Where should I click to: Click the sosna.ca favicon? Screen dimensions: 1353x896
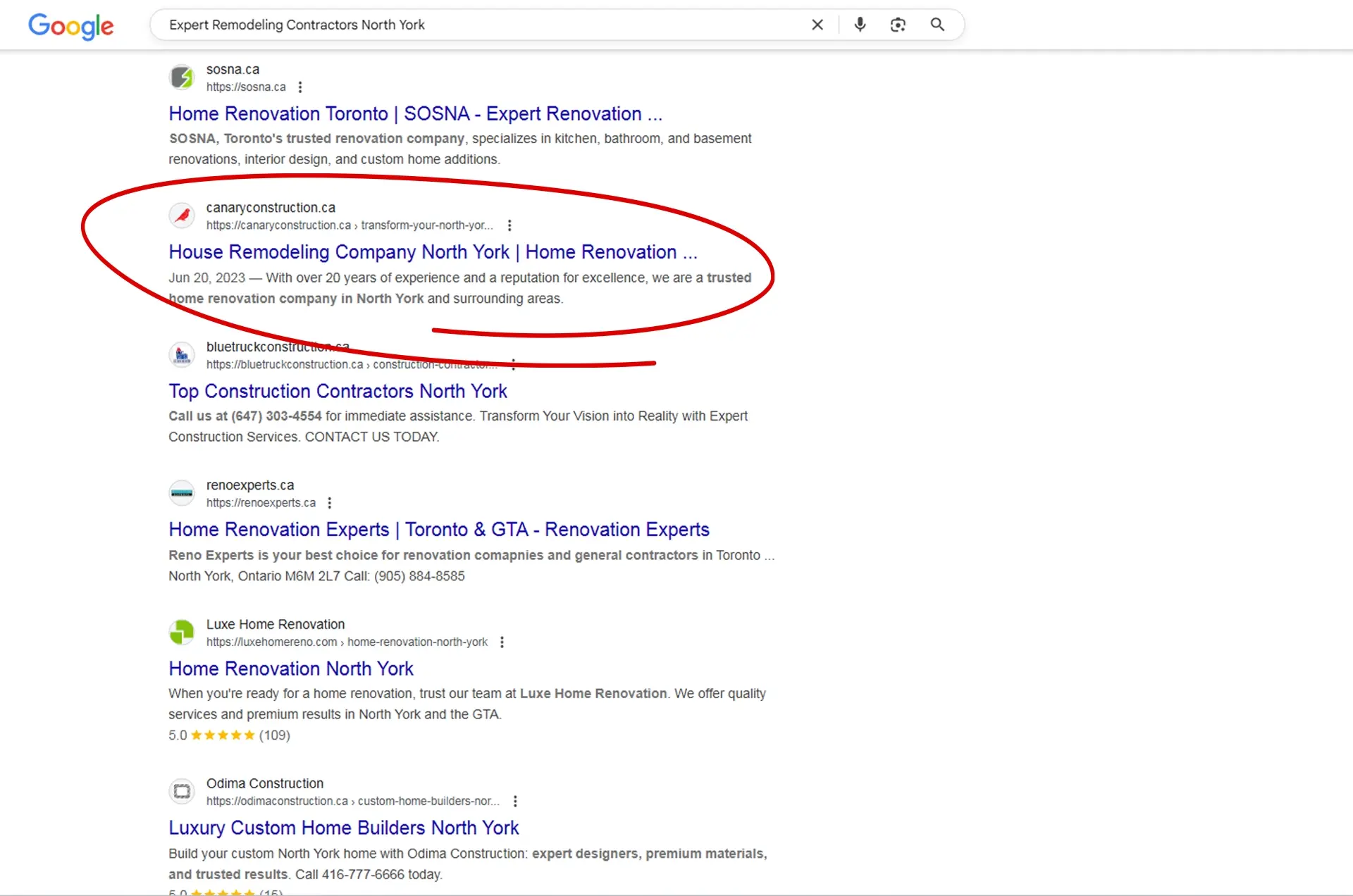tap(182, 77)
